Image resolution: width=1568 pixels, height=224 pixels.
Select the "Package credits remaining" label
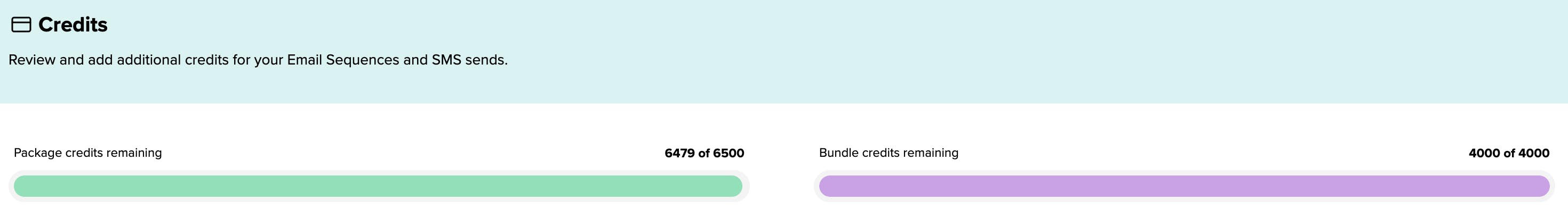tap(87, 153)
